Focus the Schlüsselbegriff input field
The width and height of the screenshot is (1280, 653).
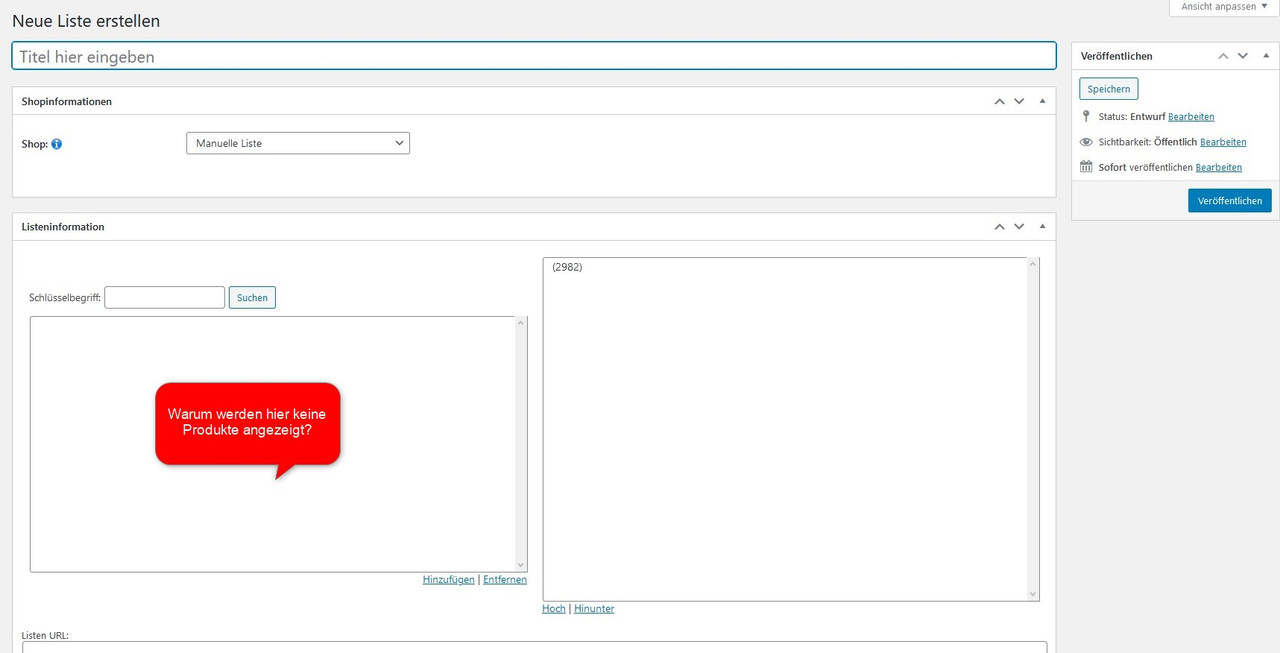[165, 297]
